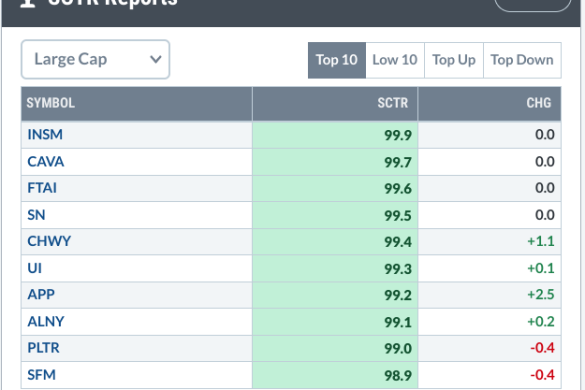Click PLTR's change value -0.4
Viewport: 585px width, 390px height.
pyautogui.click(x=542, y=348)
